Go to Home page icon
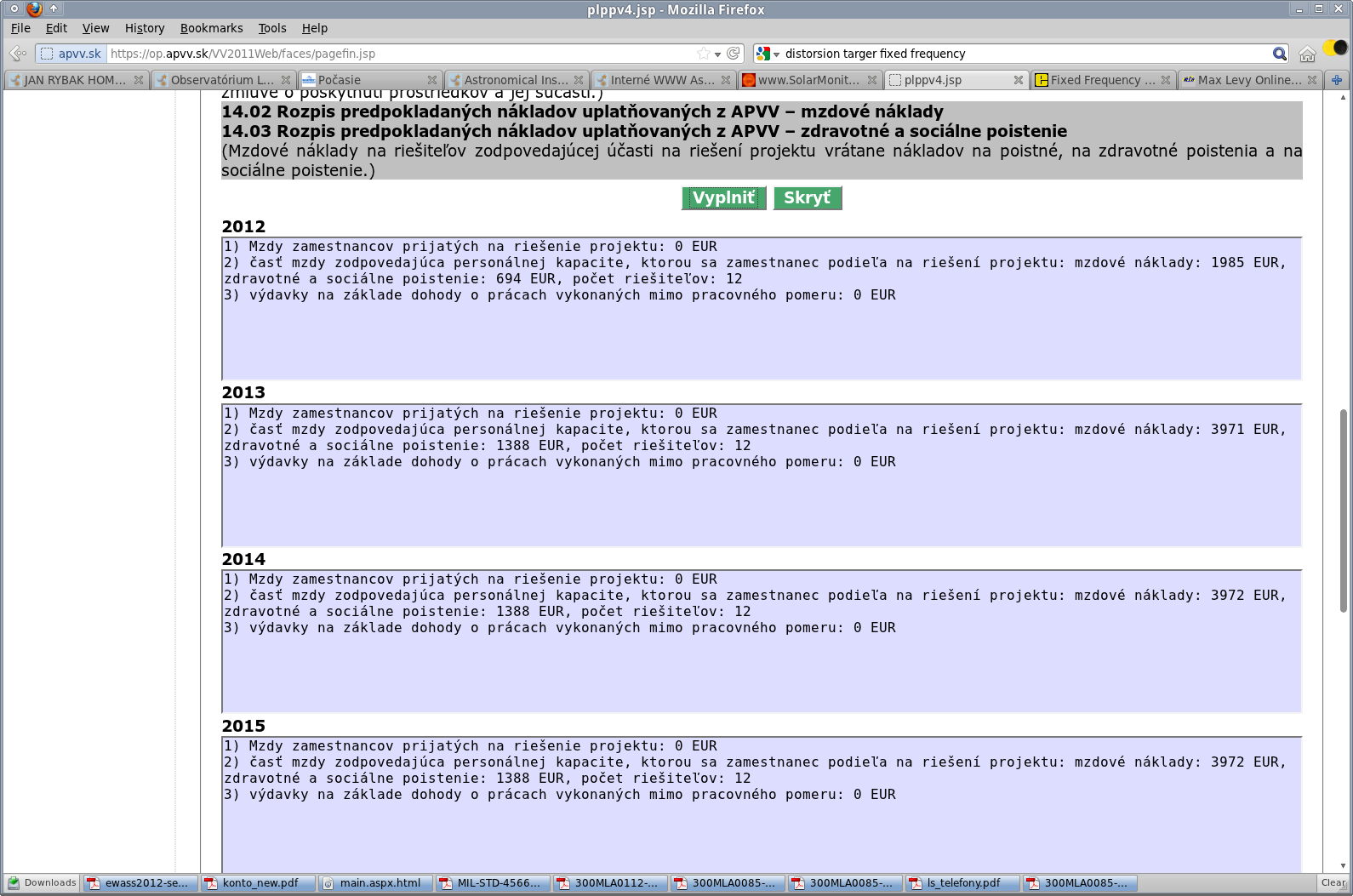The image size is (1353, 896). (x=1307, y=54)
